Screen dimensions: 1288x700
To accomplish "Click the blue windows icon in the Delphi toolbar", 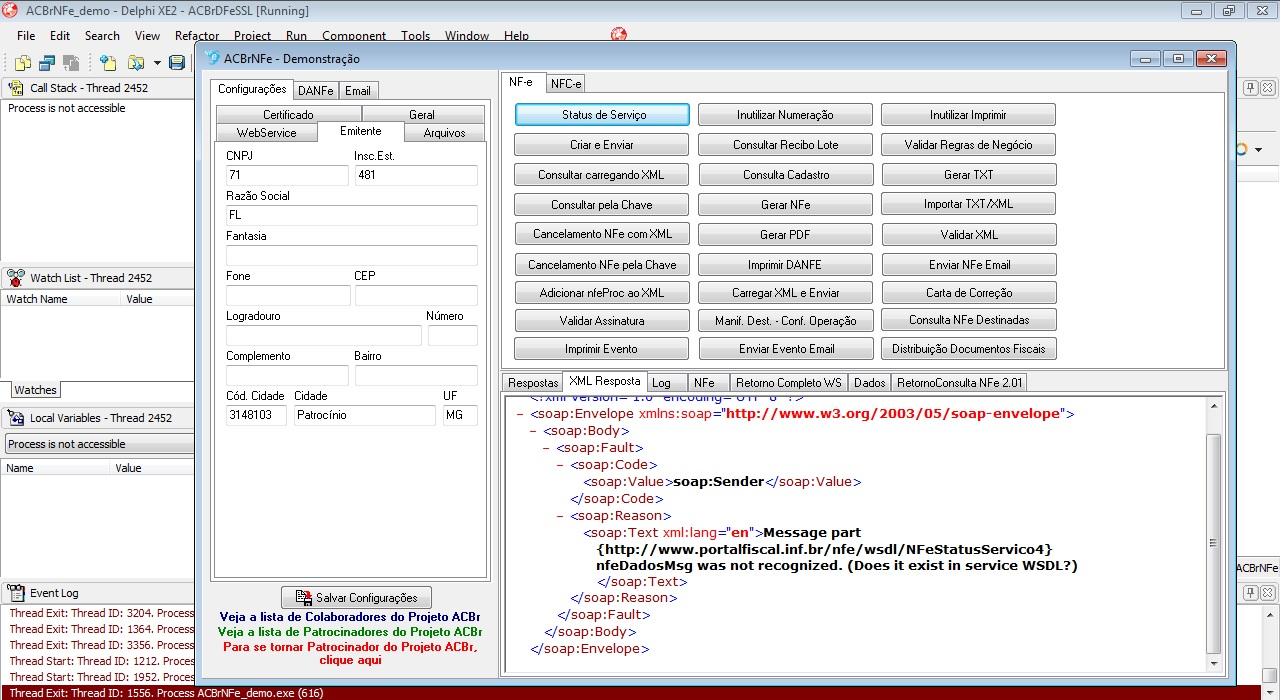I will tap(46, 63).
